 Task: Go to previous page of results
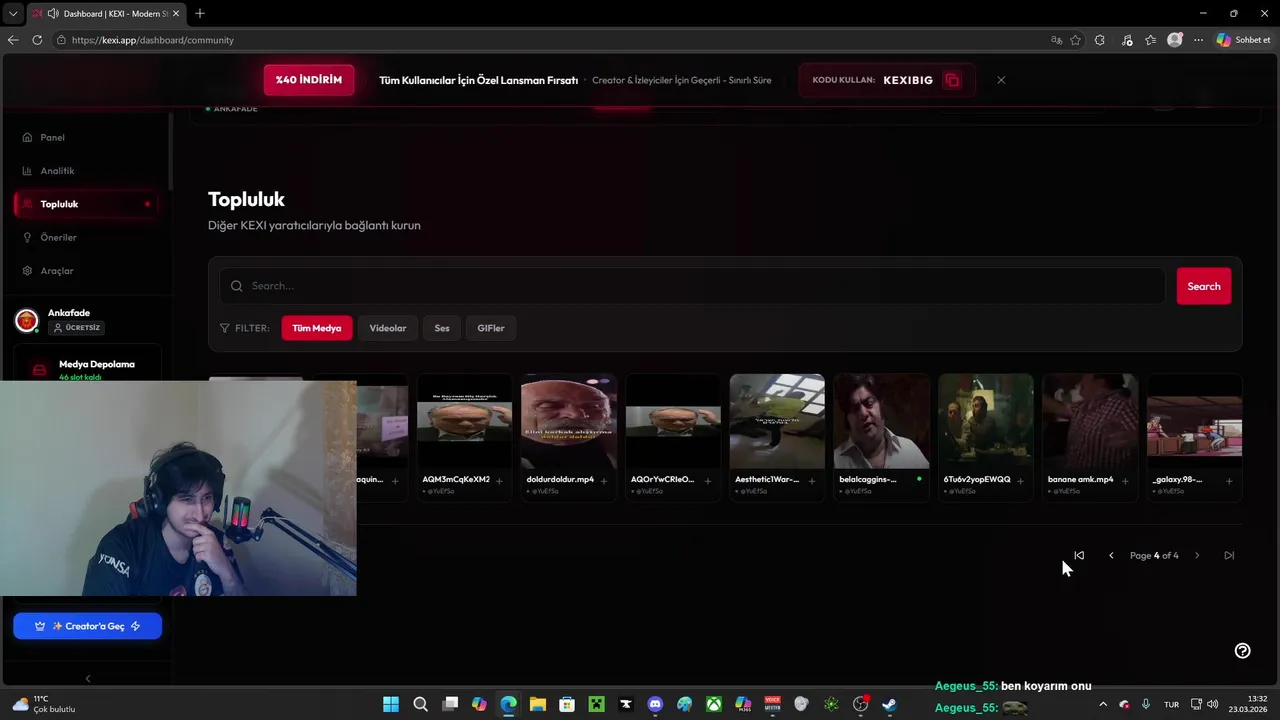[x=1111, y=555]
